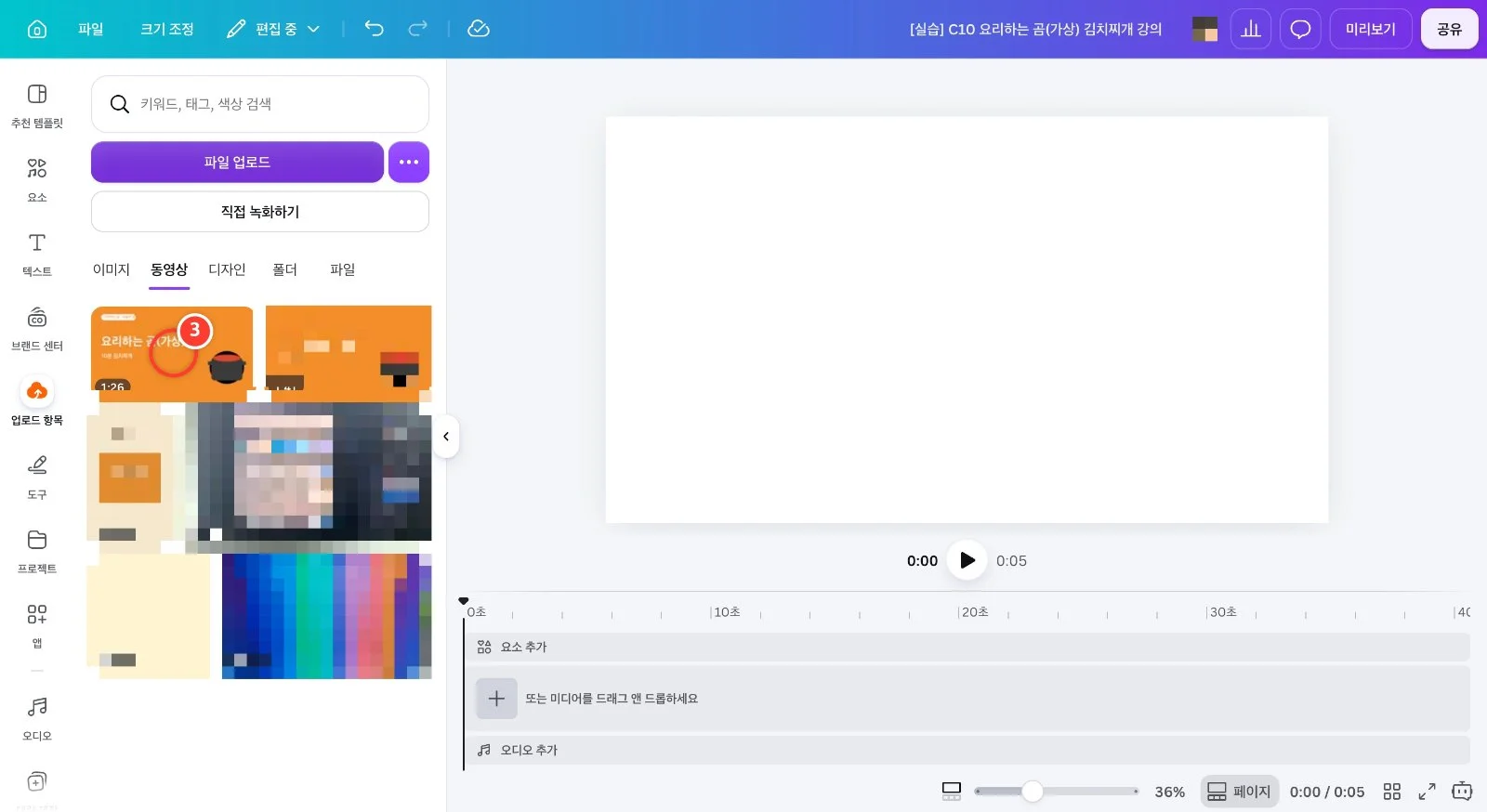
Task: Open the 오디오 audio panel
Action: coord(37,718)
